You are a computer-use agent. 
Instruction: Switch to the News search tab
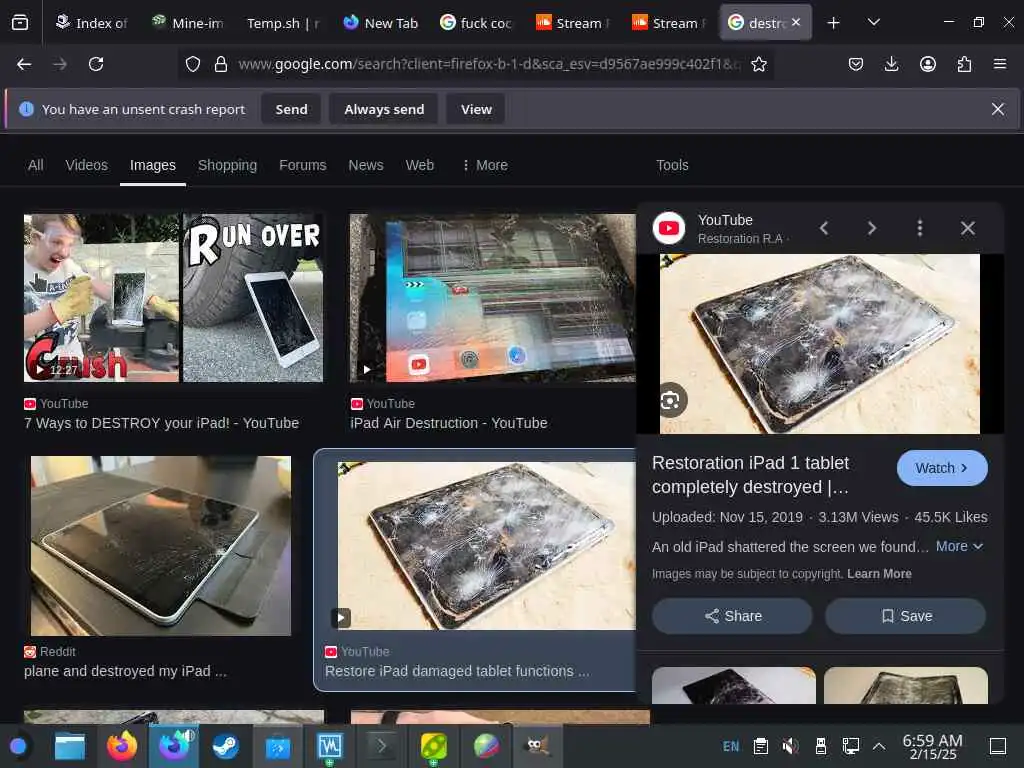coord(366,165)
